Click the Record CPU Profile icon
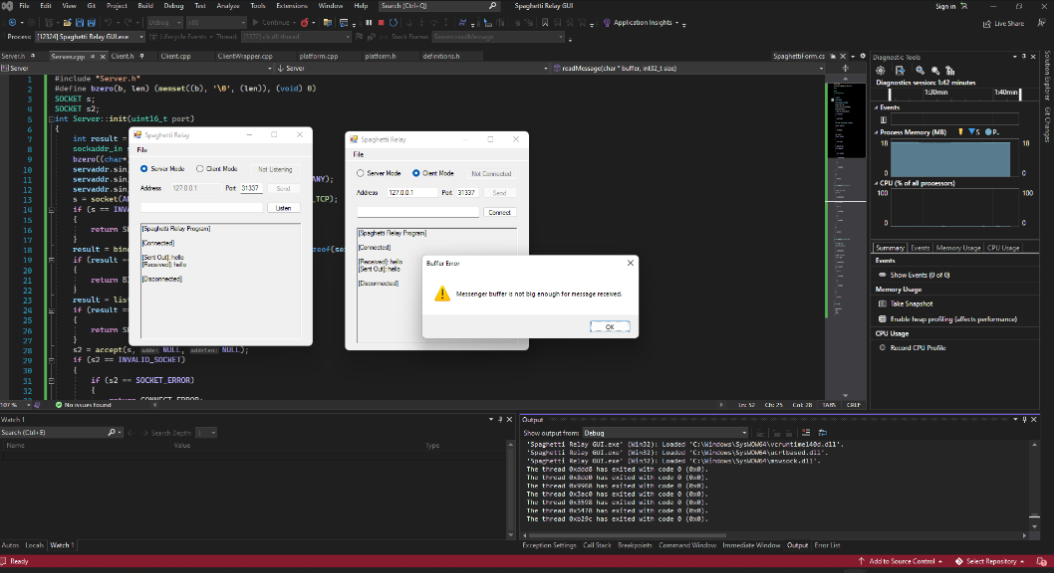Viewport: 1054px width, 573px height. coord(883,348)
